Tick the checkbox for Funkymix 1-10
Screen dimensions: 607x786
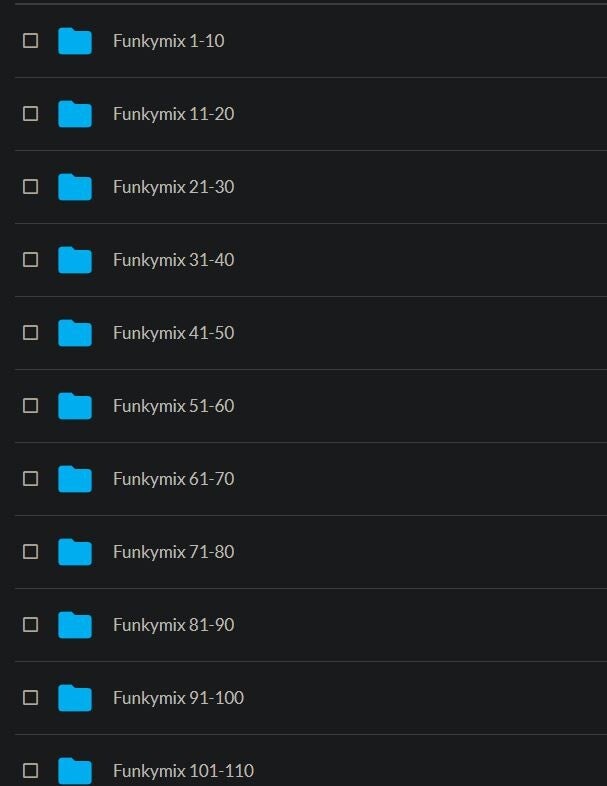click(31, 41)
